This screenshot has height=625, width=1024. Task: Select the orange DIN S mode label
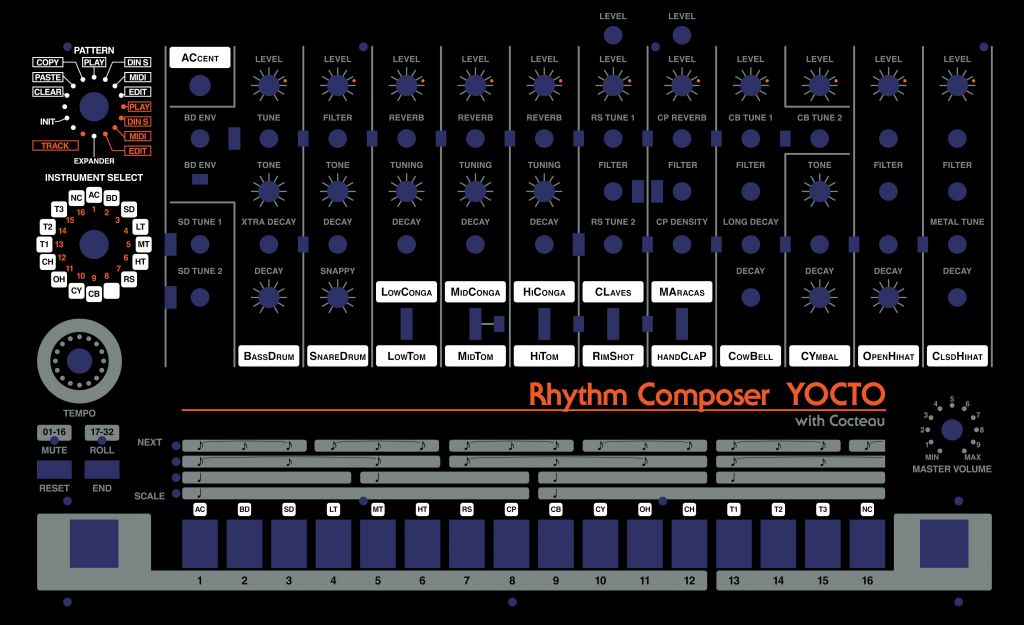pos(138,121)
